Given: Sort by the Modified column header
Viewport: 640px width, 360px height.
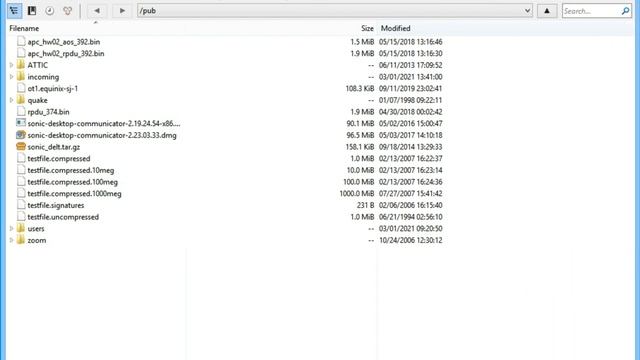Looking at the screenshot, I should point(396,28).
